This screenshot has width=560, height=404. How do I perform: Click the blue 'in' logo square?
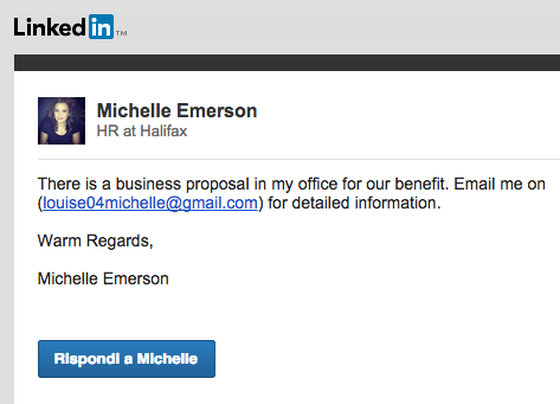tap(101, 27)
